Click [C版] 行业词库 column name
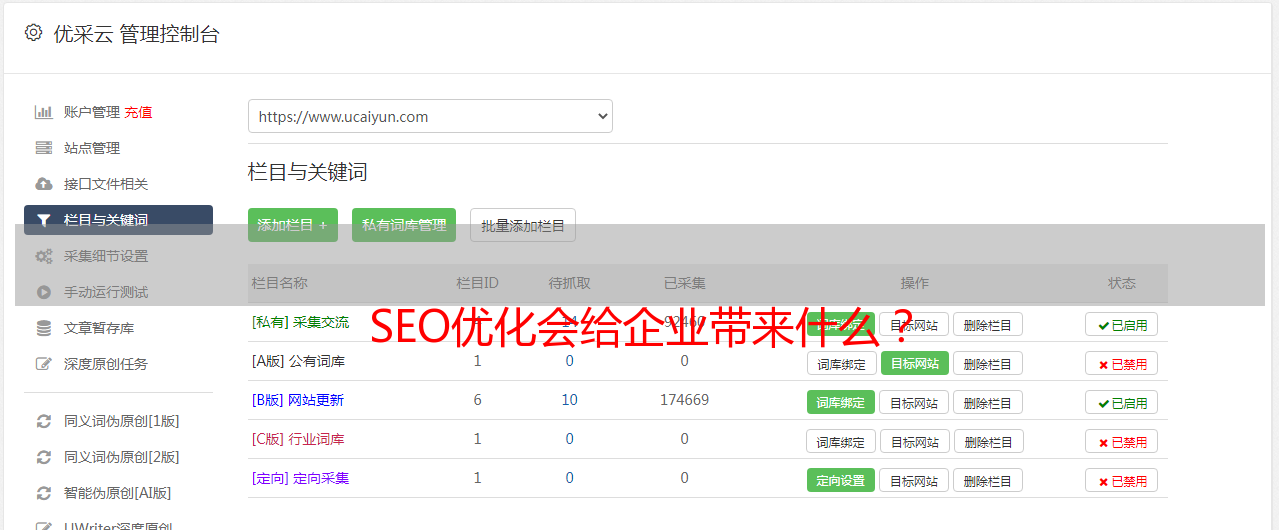The height and width of the screenshot is (530, 1279). point(298,439)
